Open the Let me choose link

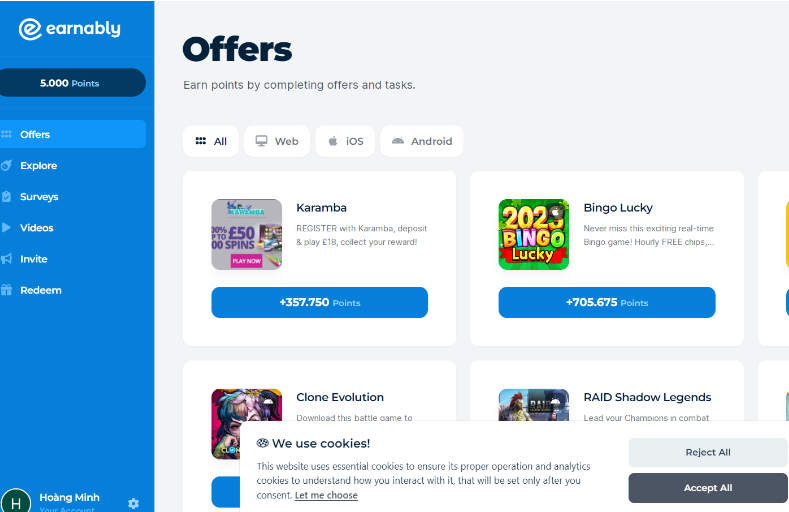(326, 495)
